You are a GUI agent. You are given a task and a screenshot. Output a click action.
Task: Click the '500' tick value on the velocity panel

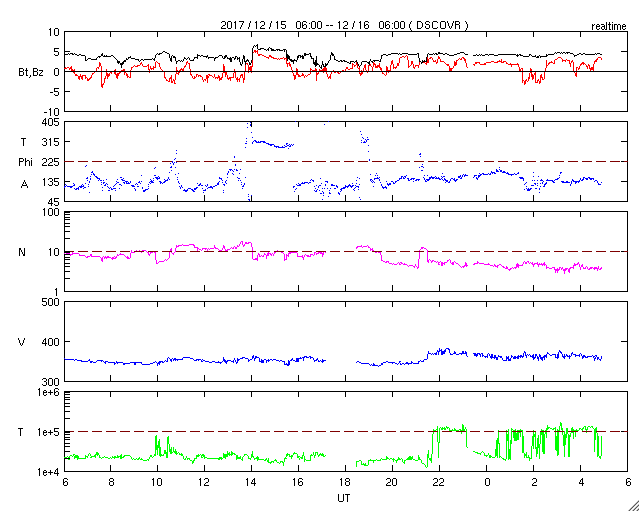51,302
